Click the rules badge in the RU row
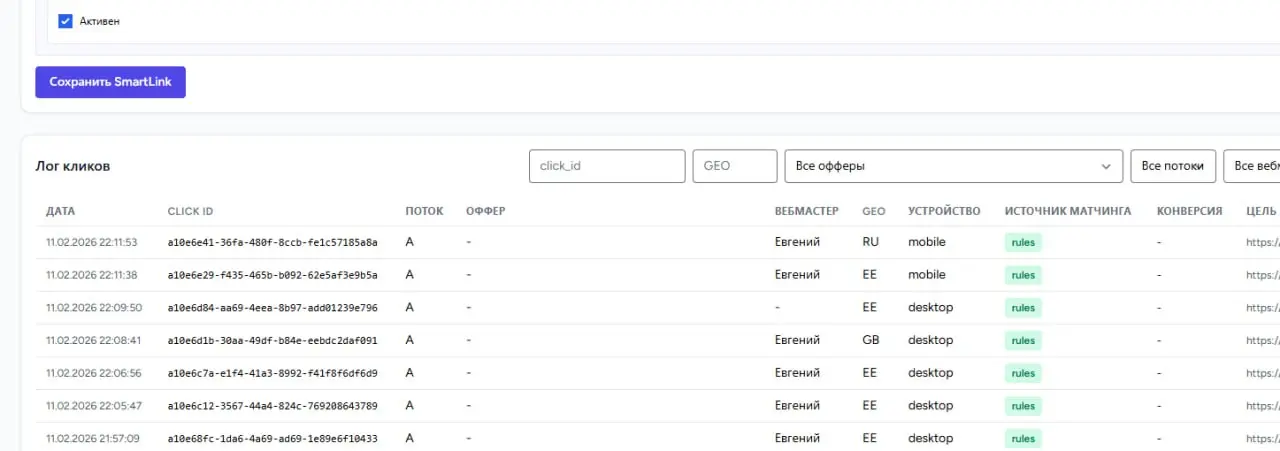The image size is (1280, 451). tap(1023, 242)
